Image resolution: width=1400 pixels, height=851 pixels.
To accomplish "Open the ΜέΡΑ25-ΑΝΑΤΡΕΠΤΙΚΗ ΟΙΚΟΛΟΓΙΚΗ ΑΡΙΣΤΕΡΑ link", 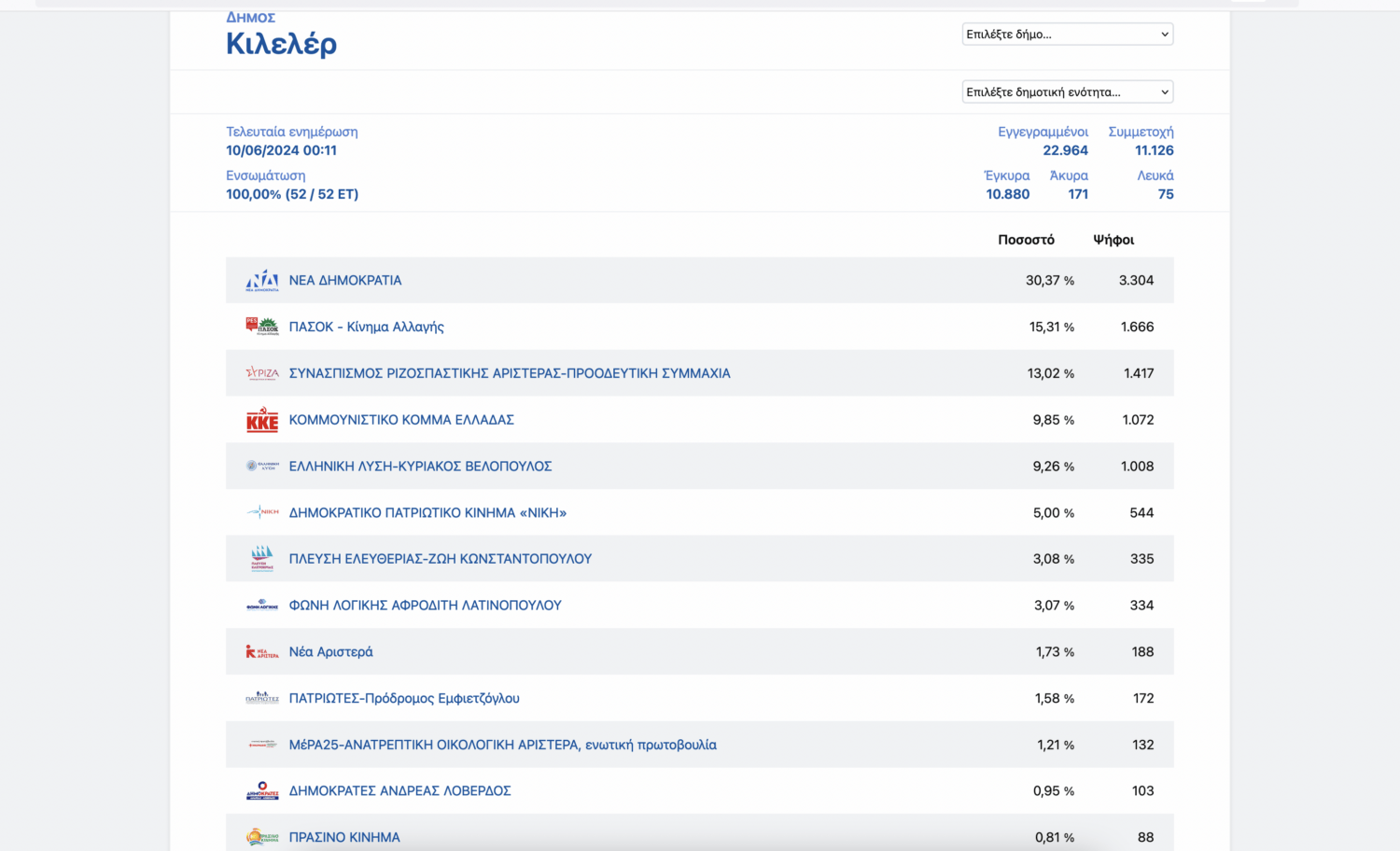I will (503, 745).
